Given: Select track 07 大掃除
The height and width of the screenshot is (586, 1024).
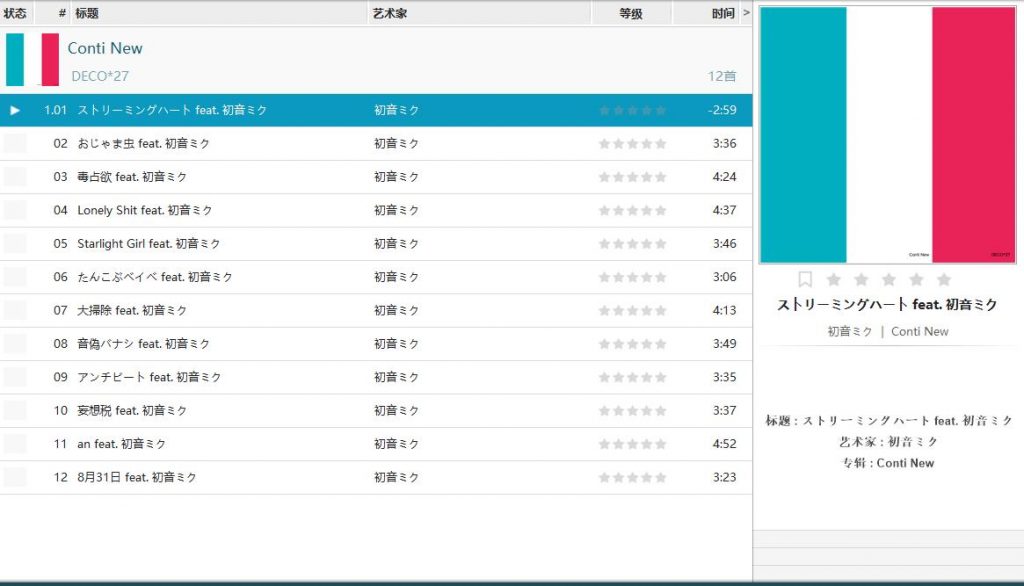Looking at the screenshot, I should (376, 310).
